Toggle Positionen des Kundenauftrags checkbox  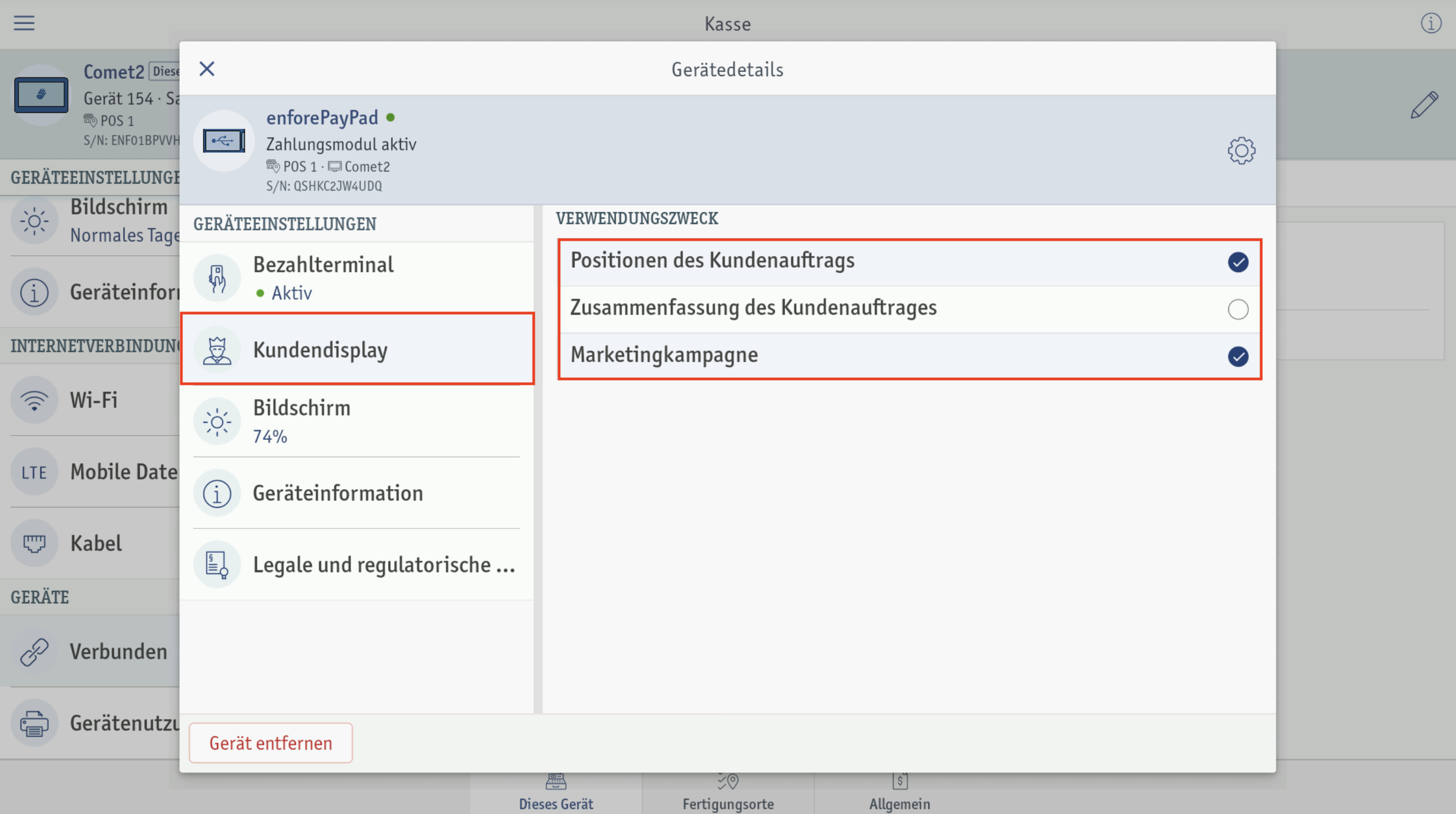1238,262
